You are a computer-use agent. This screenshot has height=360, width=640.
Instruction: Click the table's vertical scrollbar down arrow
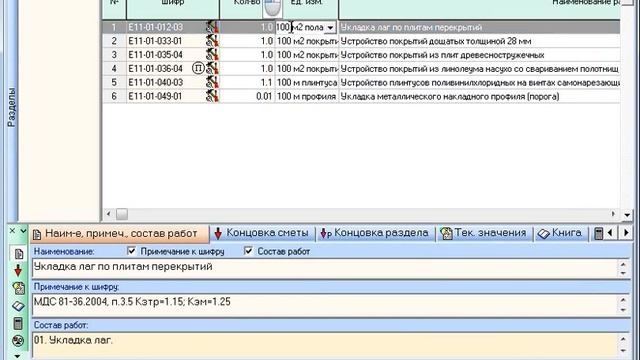click(627, 215)
